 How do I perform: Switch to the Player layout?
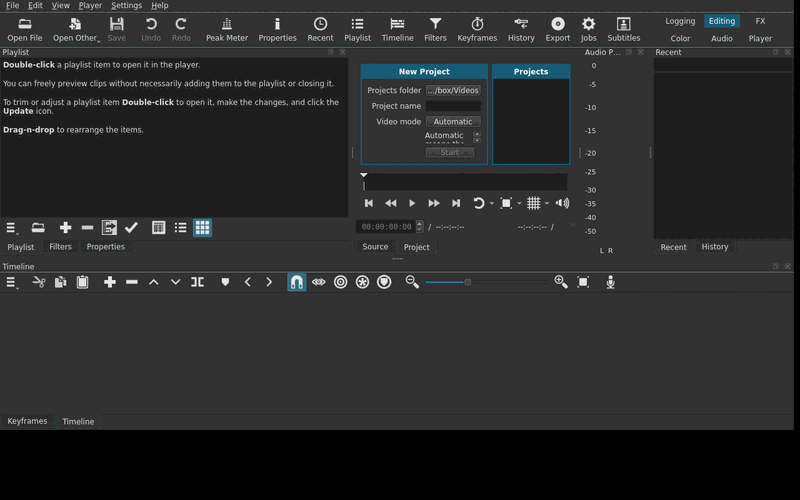(760, 38)
